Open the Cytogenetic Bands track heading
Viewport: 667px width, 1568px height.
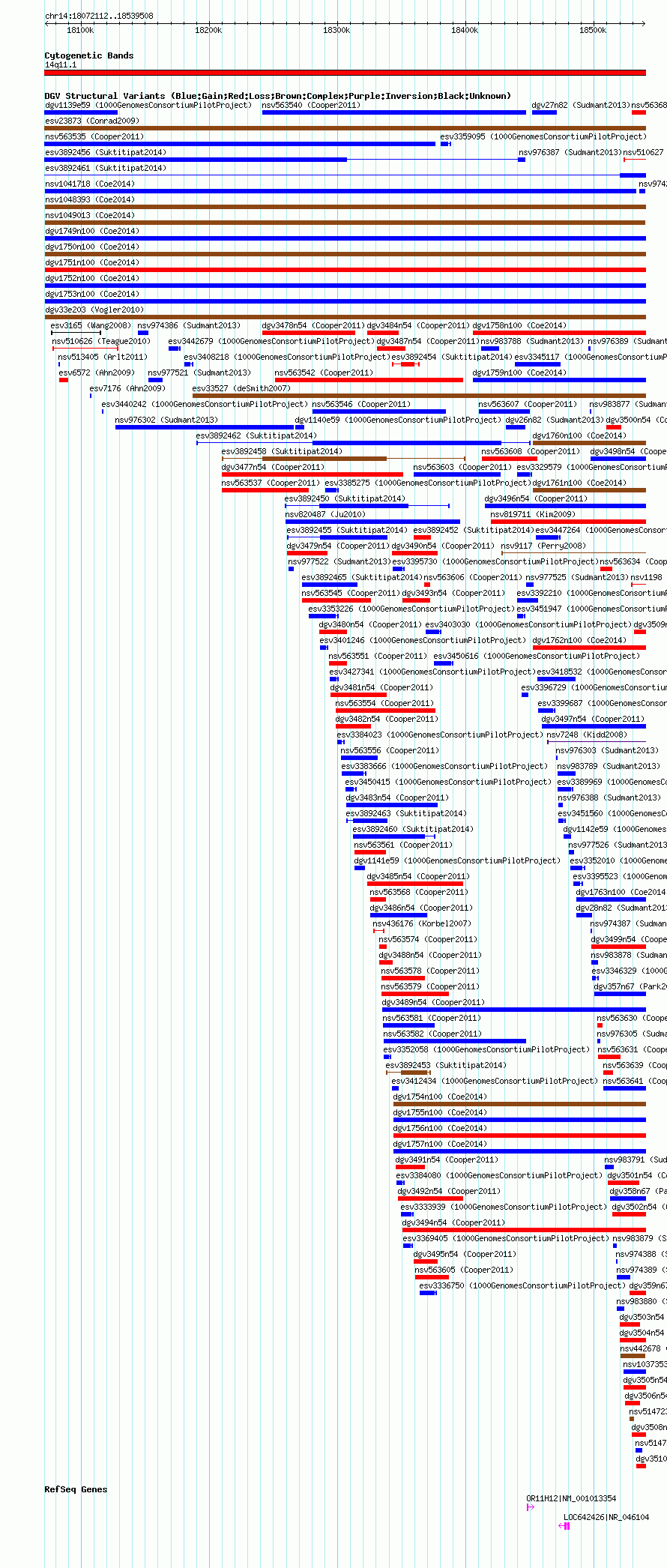(89, 55)
